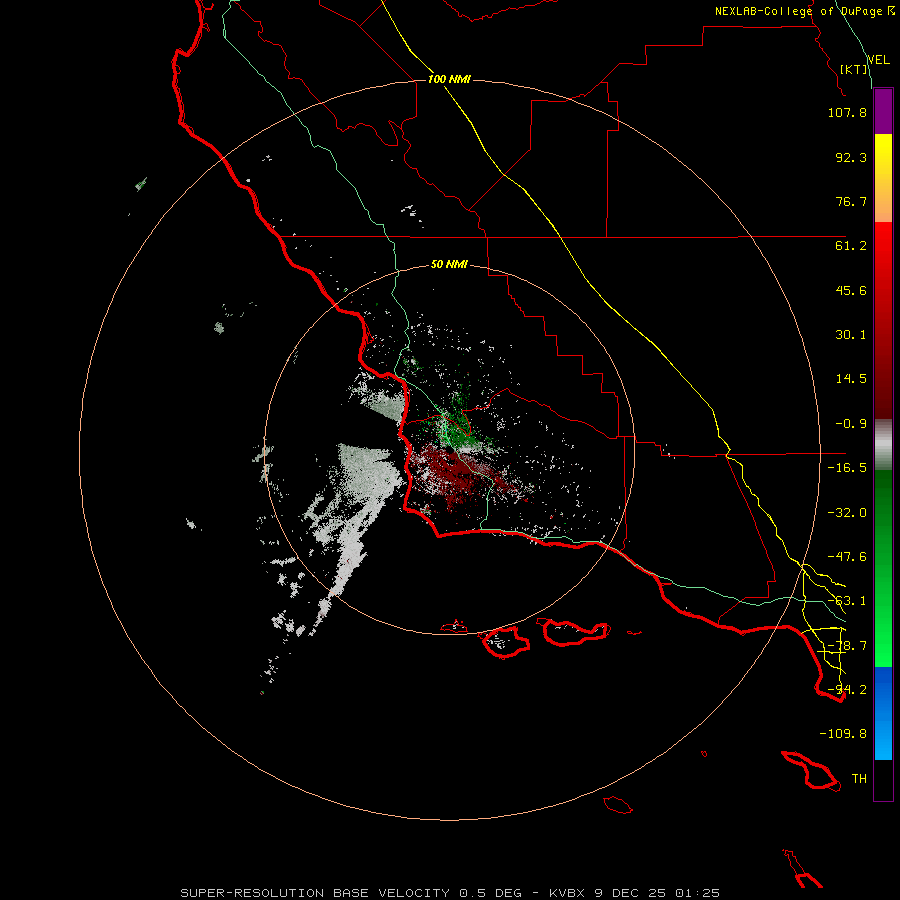Click the 100 NMI range ring label
Image resolution: width=900 pixels, height=900 pixels.
449,79
